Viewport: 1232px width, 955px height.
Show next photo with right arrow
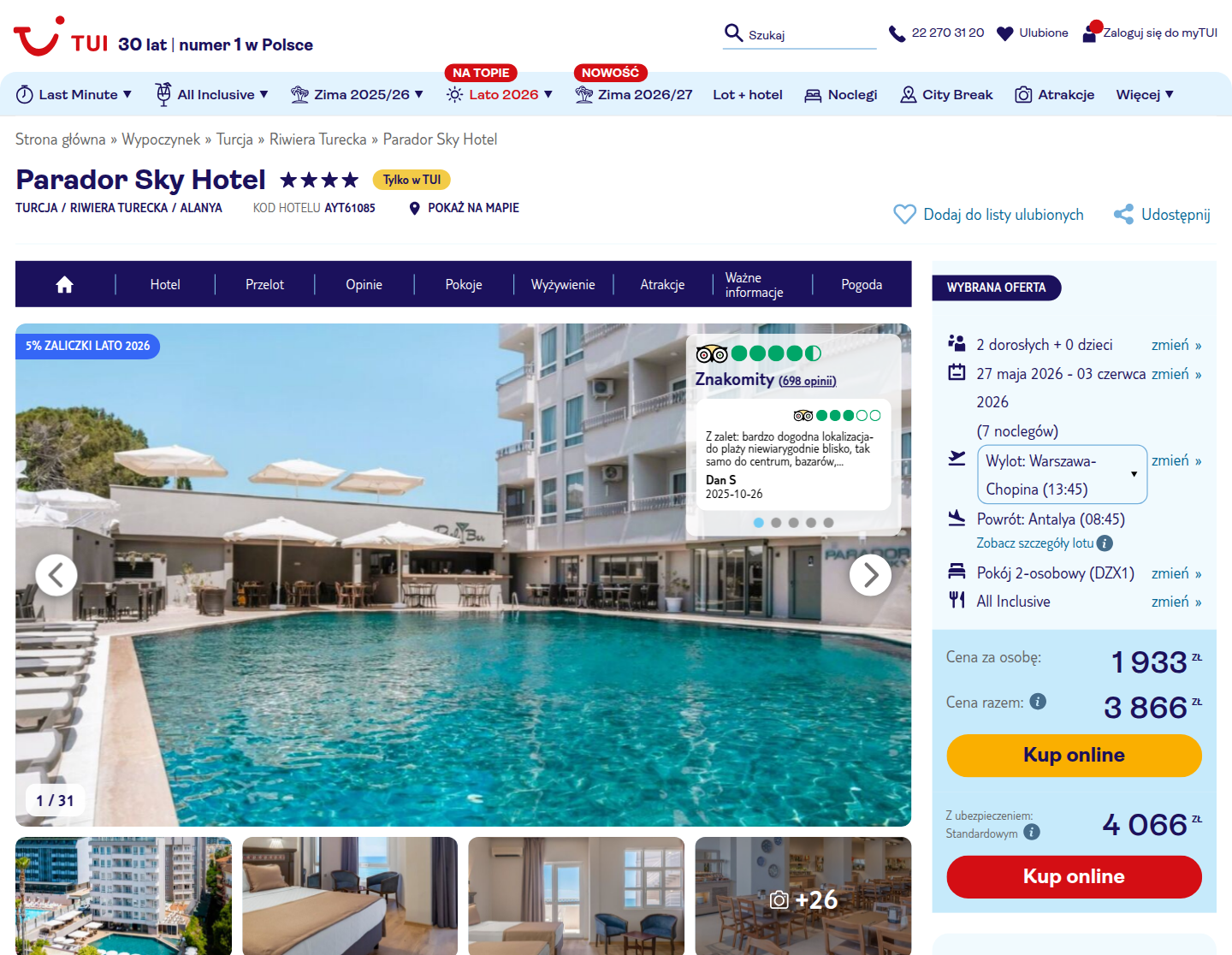(870, 575)
